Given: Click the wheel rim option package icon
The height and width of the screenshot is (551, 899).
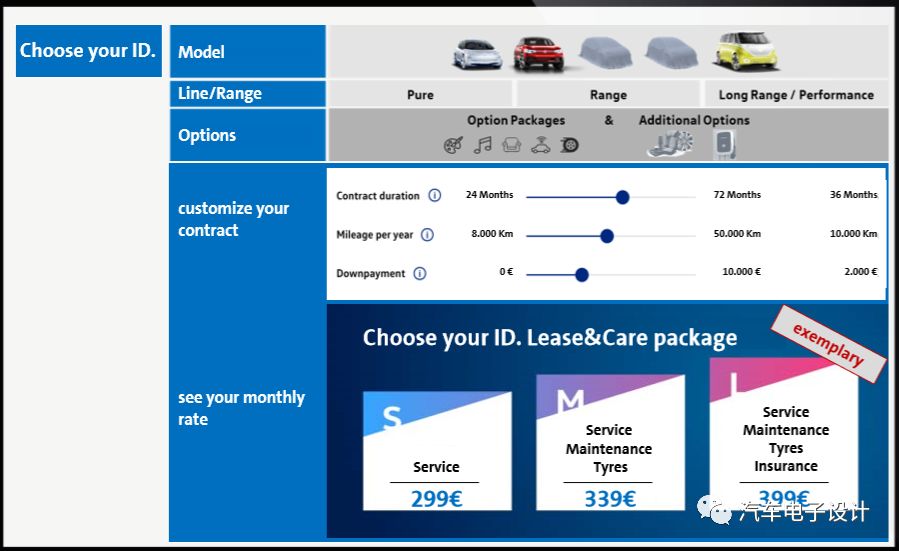Looking at the screenshot, I should (x=569, y=145).
